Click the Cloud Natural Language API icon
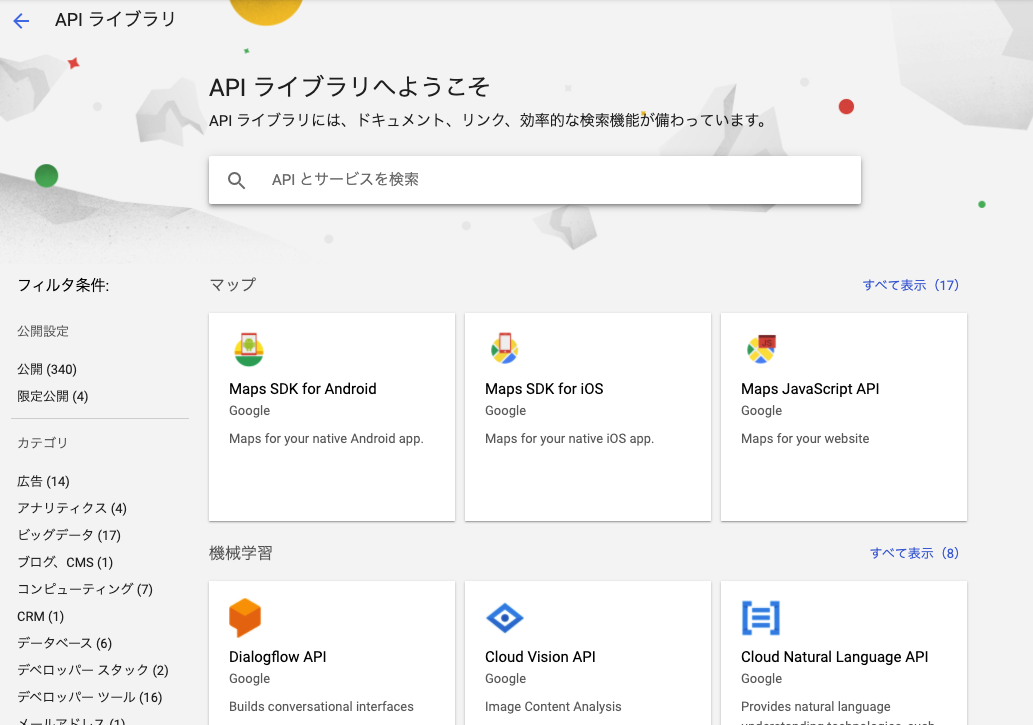Viewport: 1033px width, 725px height. click(x=760, y=618)
